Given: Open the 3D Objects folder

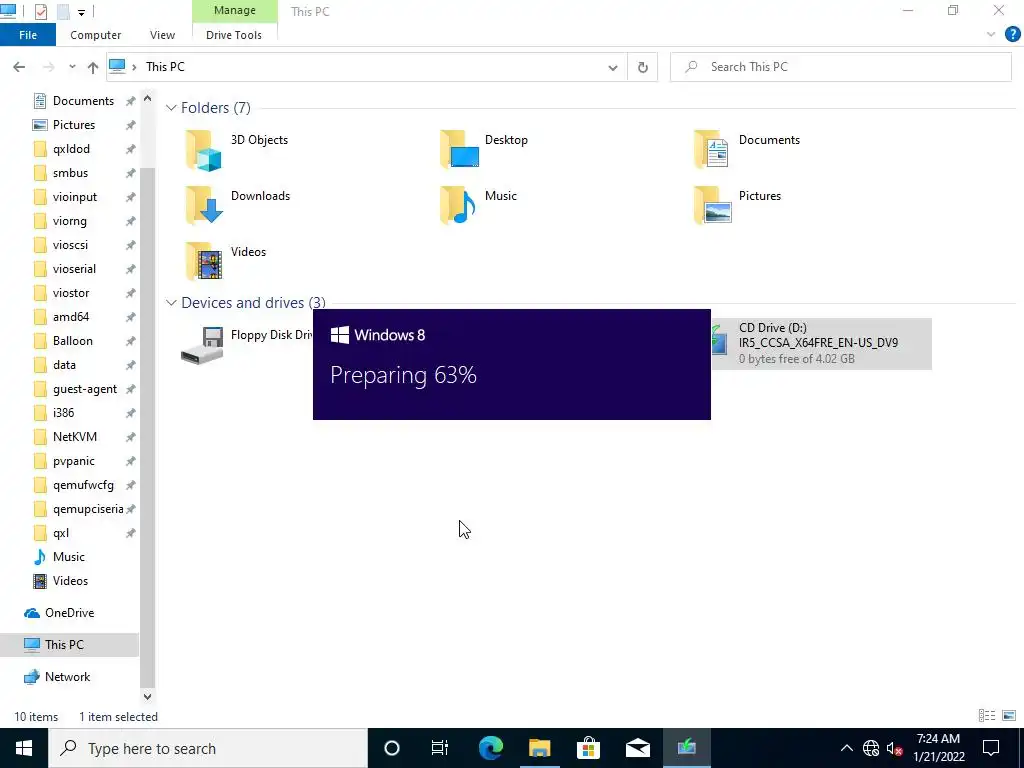Looking at the screenshot, I should (x=236, y=149).
